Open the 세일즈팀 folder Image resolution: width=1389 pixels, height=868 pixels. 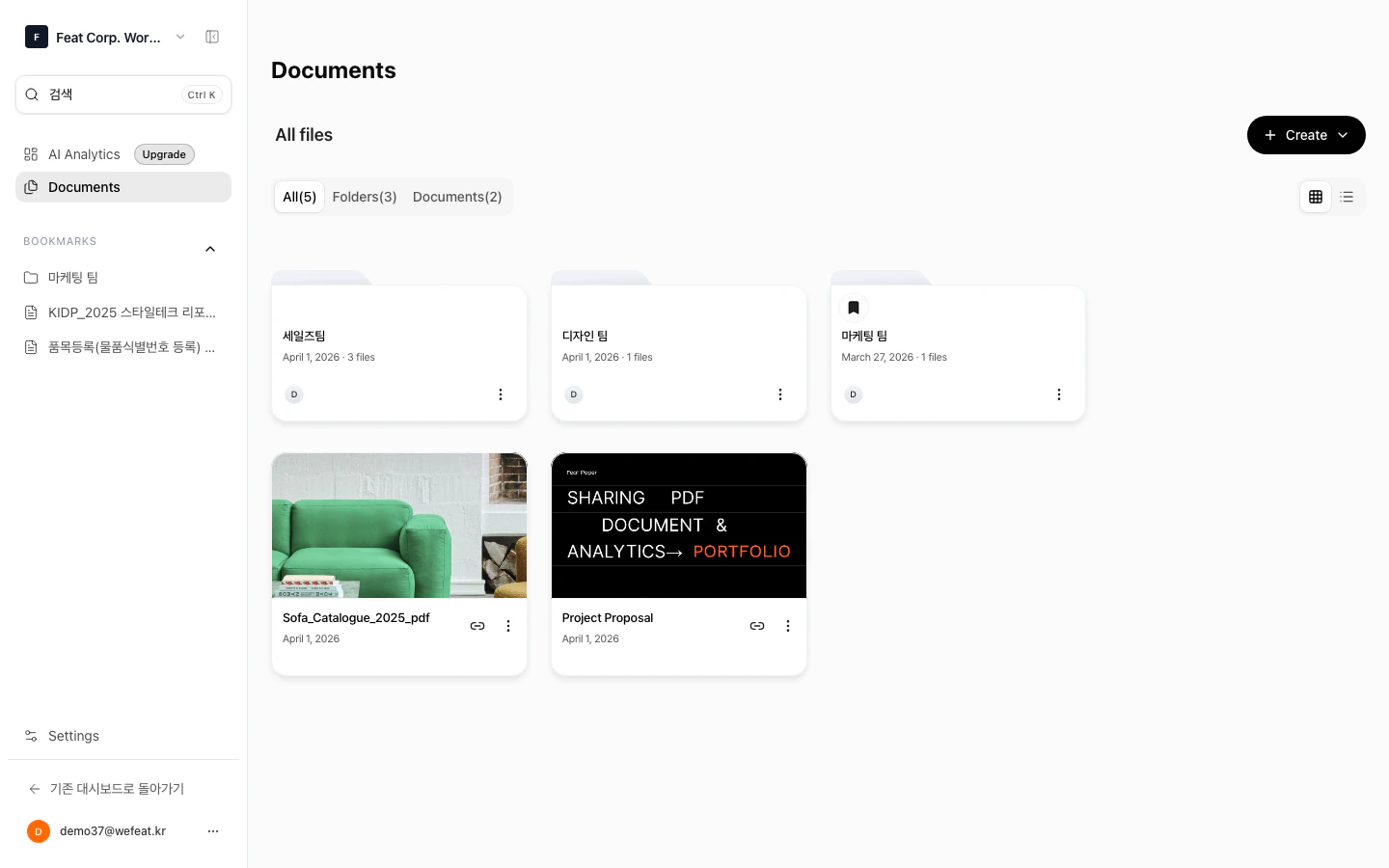399,347
